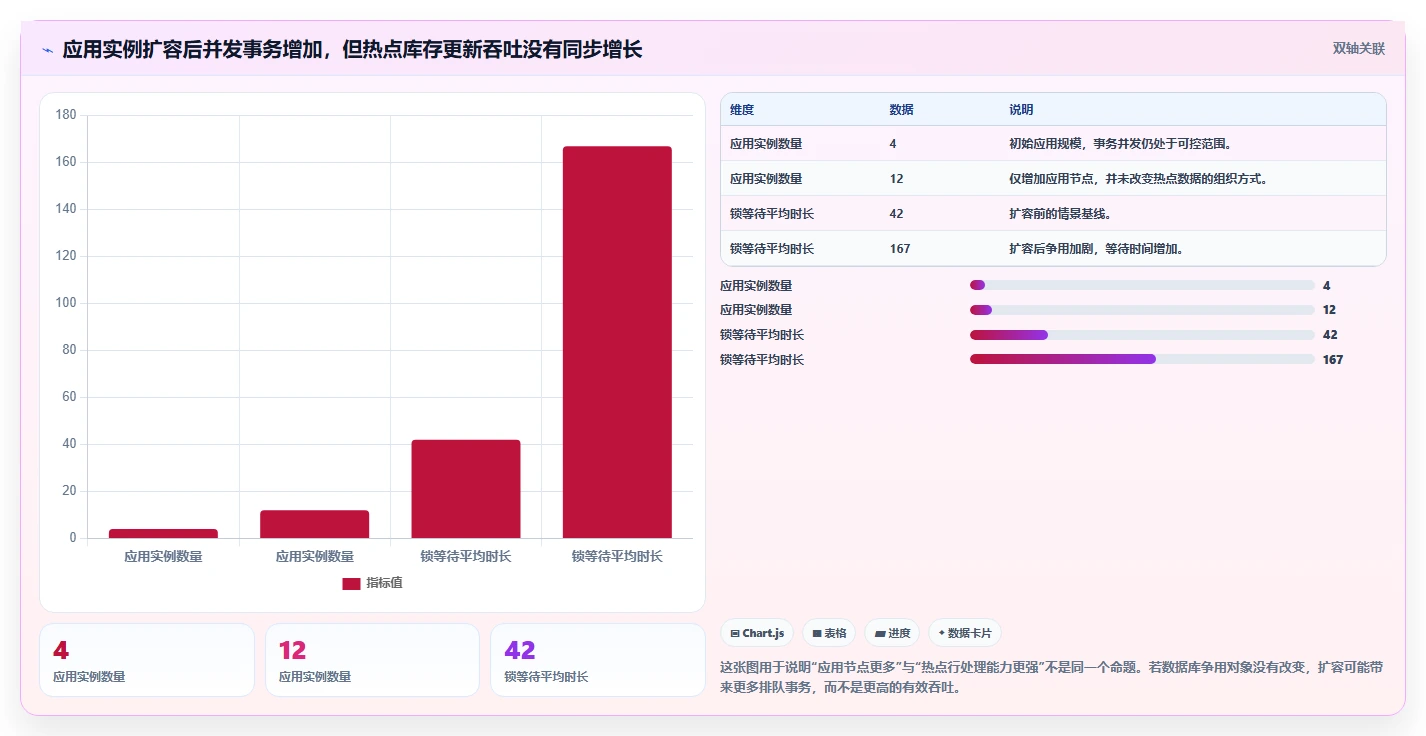
Task: Select the table text 仅增加应用节点，并未改变热点数据的组织方式。
Action: (1141, 179)
